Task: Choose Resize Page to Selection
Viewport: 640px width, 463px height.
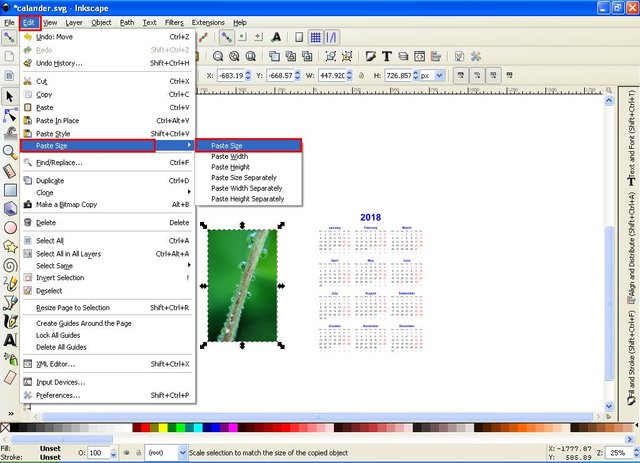Action: [108, 307]
